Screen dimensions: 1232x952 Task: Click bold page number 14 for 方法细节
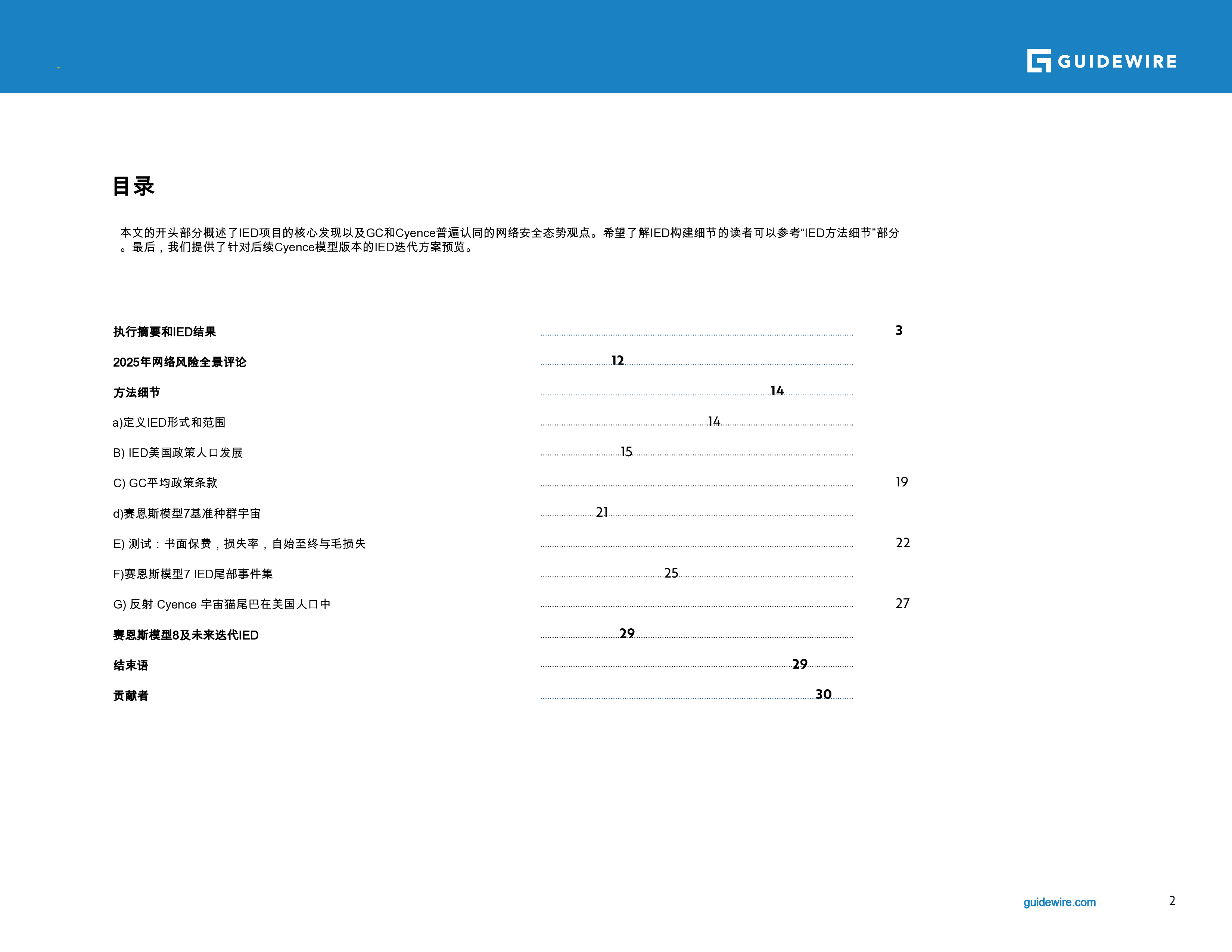click(x=777, y=391)
